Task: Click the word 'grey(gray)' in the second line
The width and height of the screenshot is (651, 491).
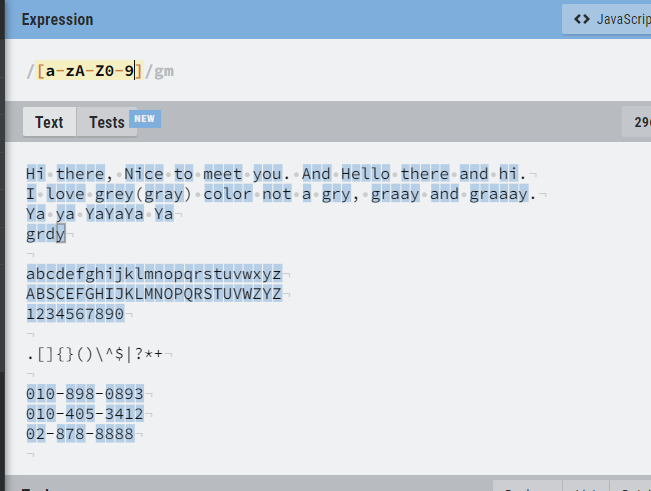Action: (143, 194)
